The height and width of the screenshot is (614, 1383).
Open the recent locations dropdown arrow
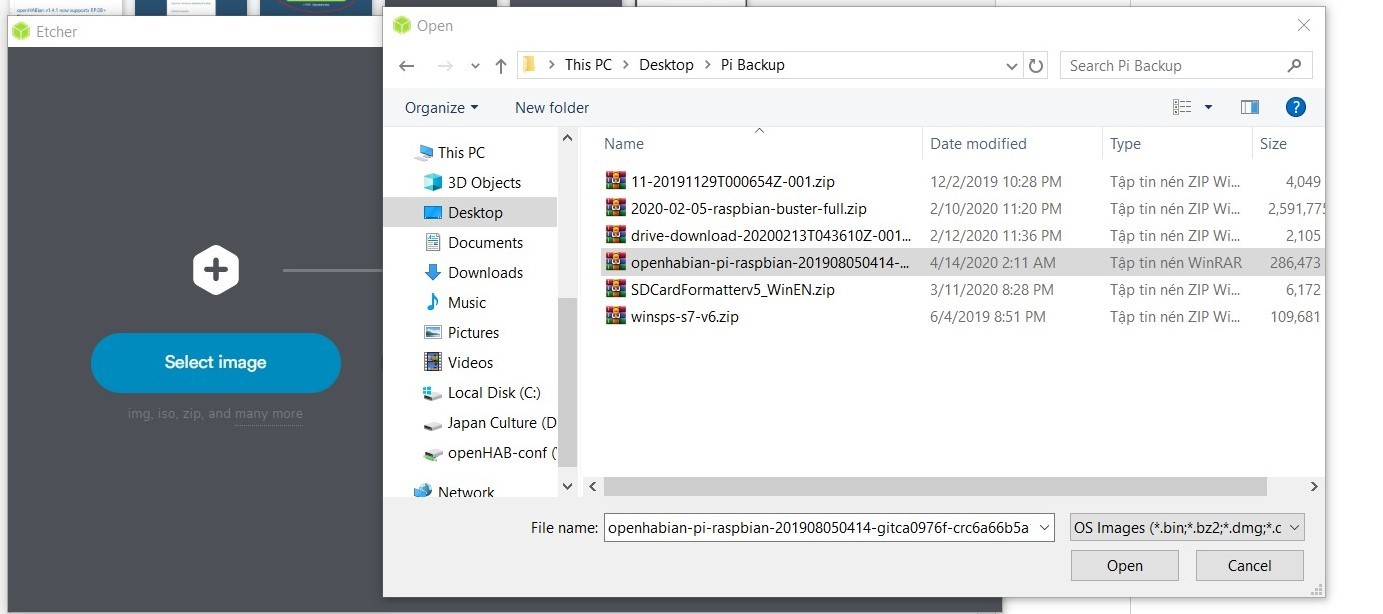(475, 67)
